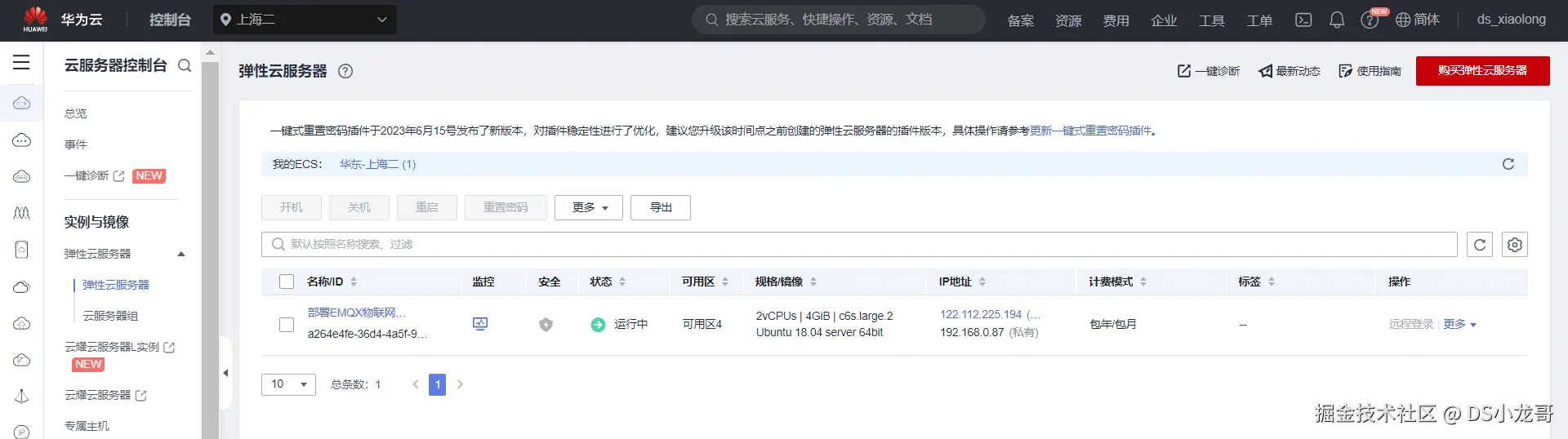
Task: Open 备案 in the top menu
Action: click(x=1021, y=20)
